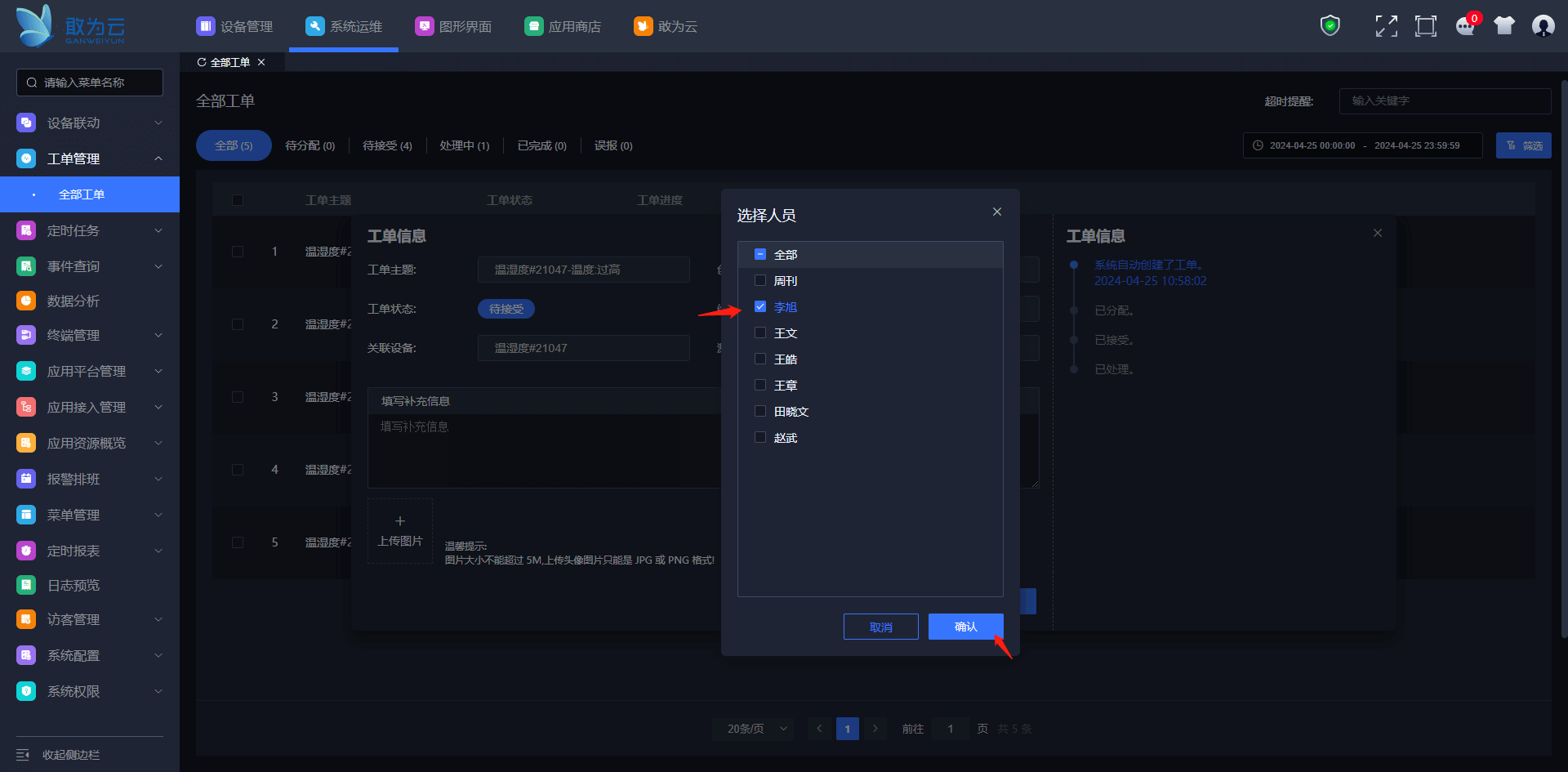Open the theme skin shirt icon
The height and width of the screenshot is (772, 1568).
click(1503, 26)
